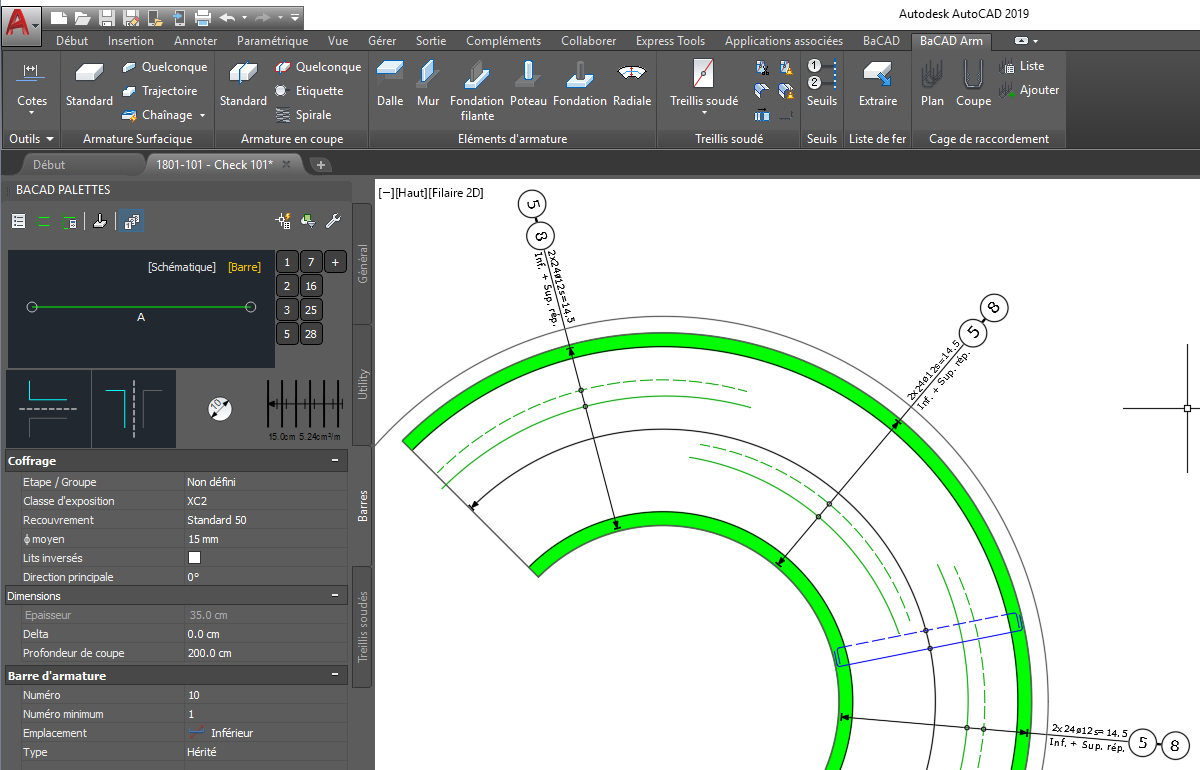1200x770 pixels.
Task: Click the Mur element tool
Action: click(x=428, y=85)
